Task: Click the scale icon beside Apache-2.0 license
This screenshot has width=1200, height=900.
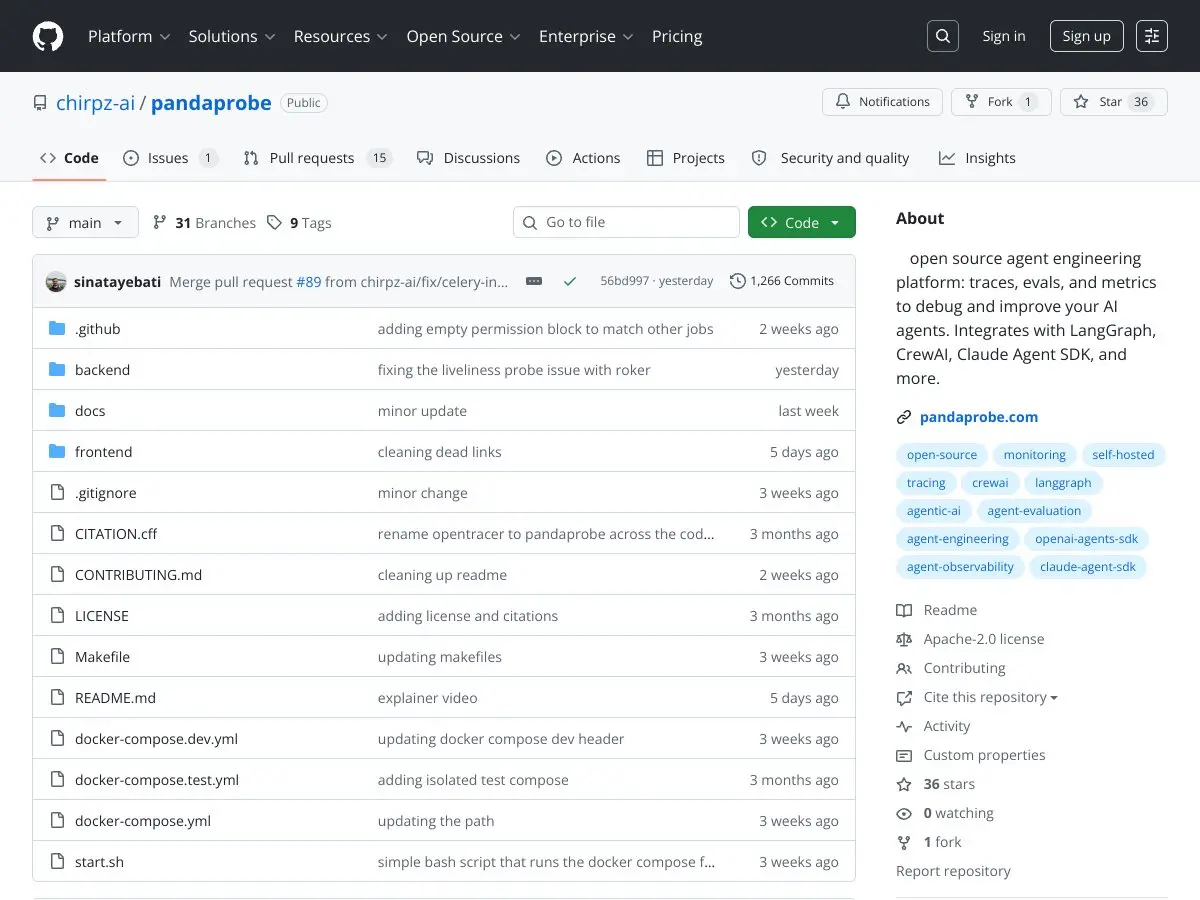Action: click(904, 639)
